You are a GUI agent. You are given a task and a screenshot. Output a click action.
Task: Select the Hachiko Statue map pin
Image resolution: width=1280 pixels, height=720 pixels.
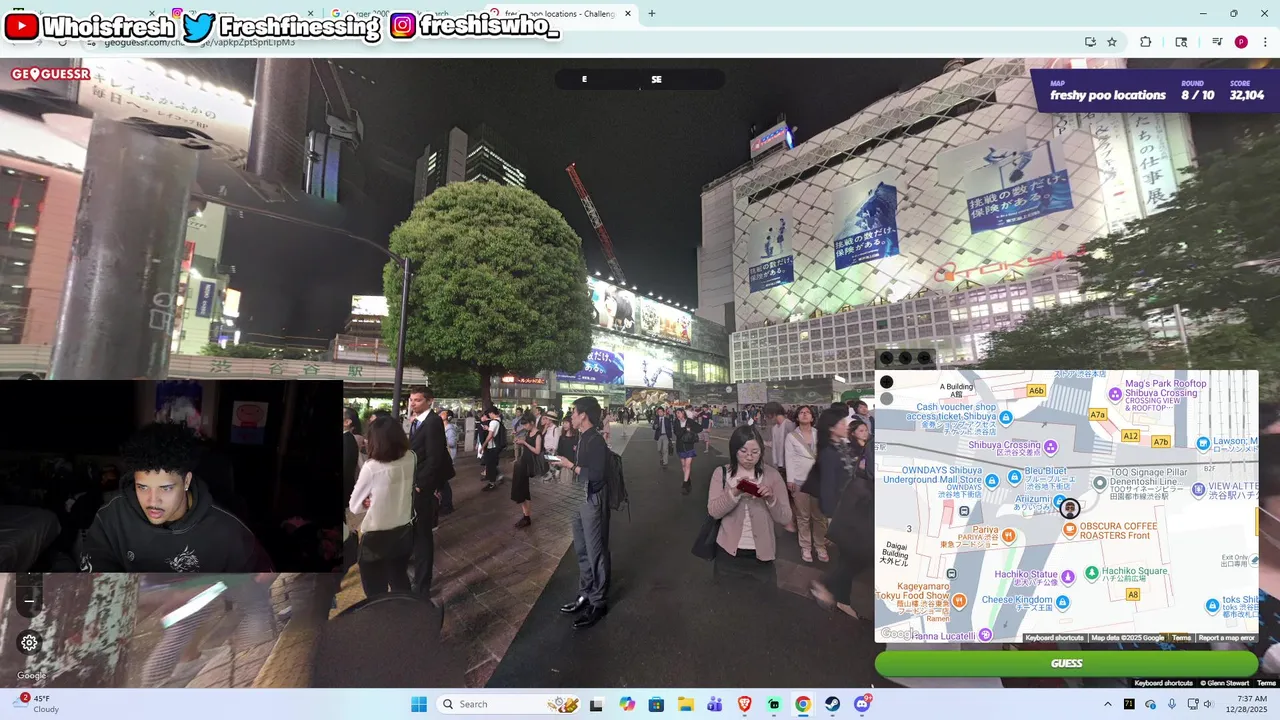tap(1067, 576)
